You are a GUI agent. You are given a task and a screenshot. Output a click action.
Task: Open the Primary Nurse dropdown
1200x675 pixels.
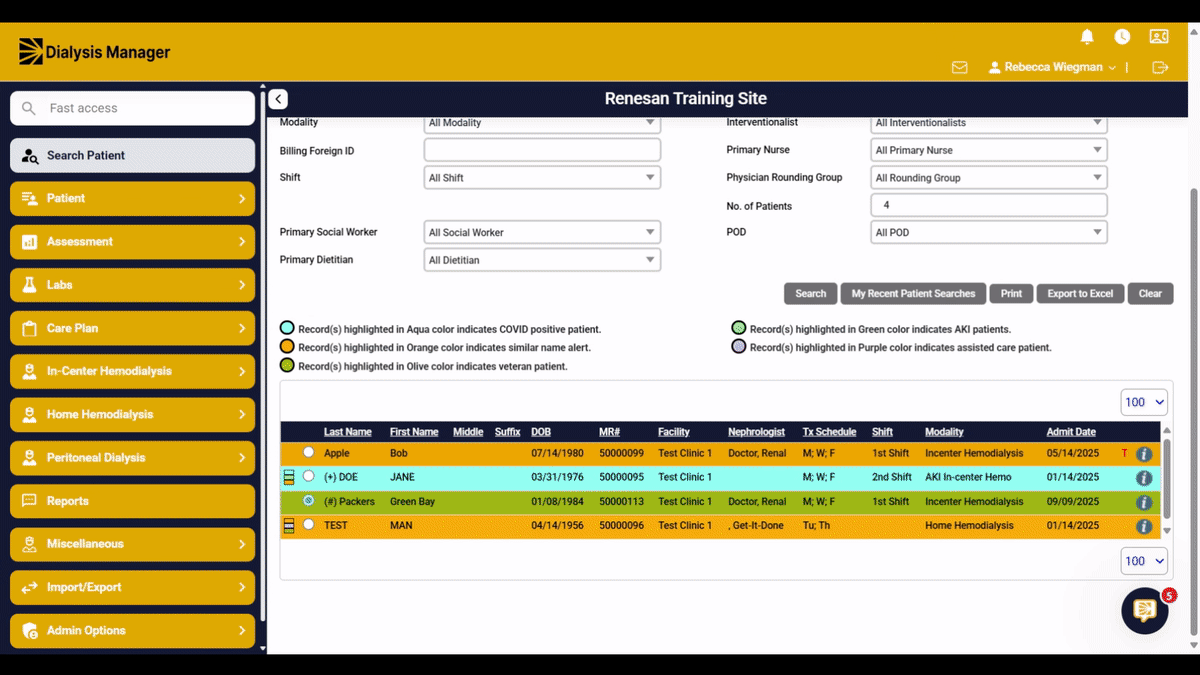click(989, 150)
